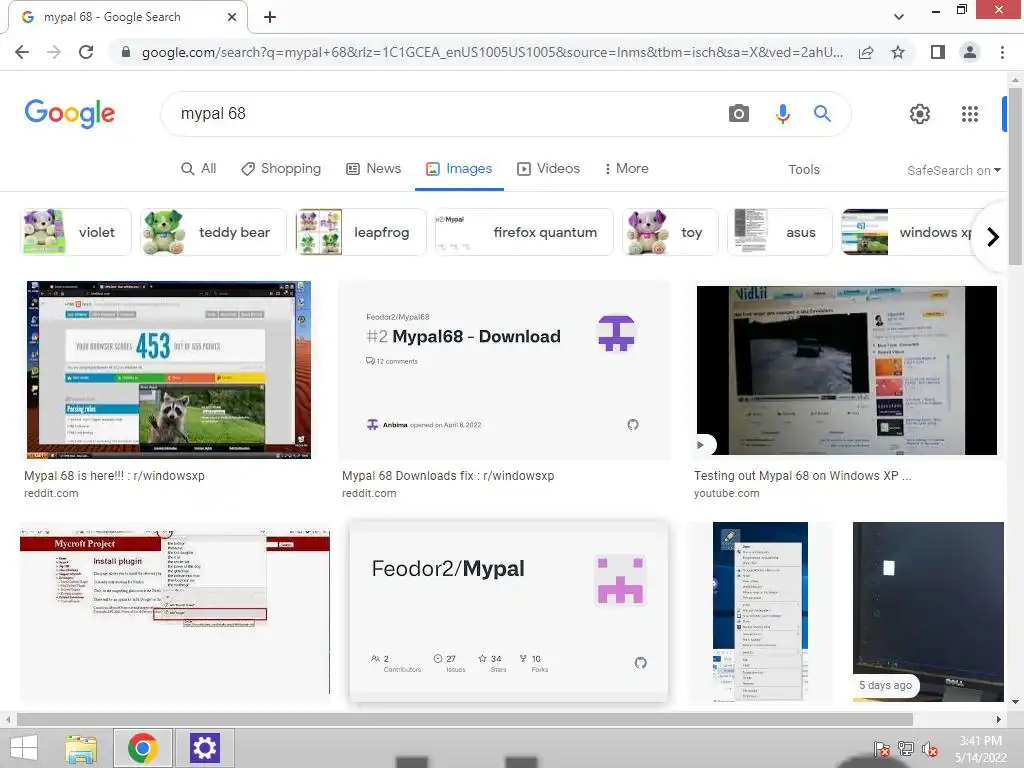Open 'Testing out Mypal 68' result link
1024x768 pixels.
coord(803,476)
